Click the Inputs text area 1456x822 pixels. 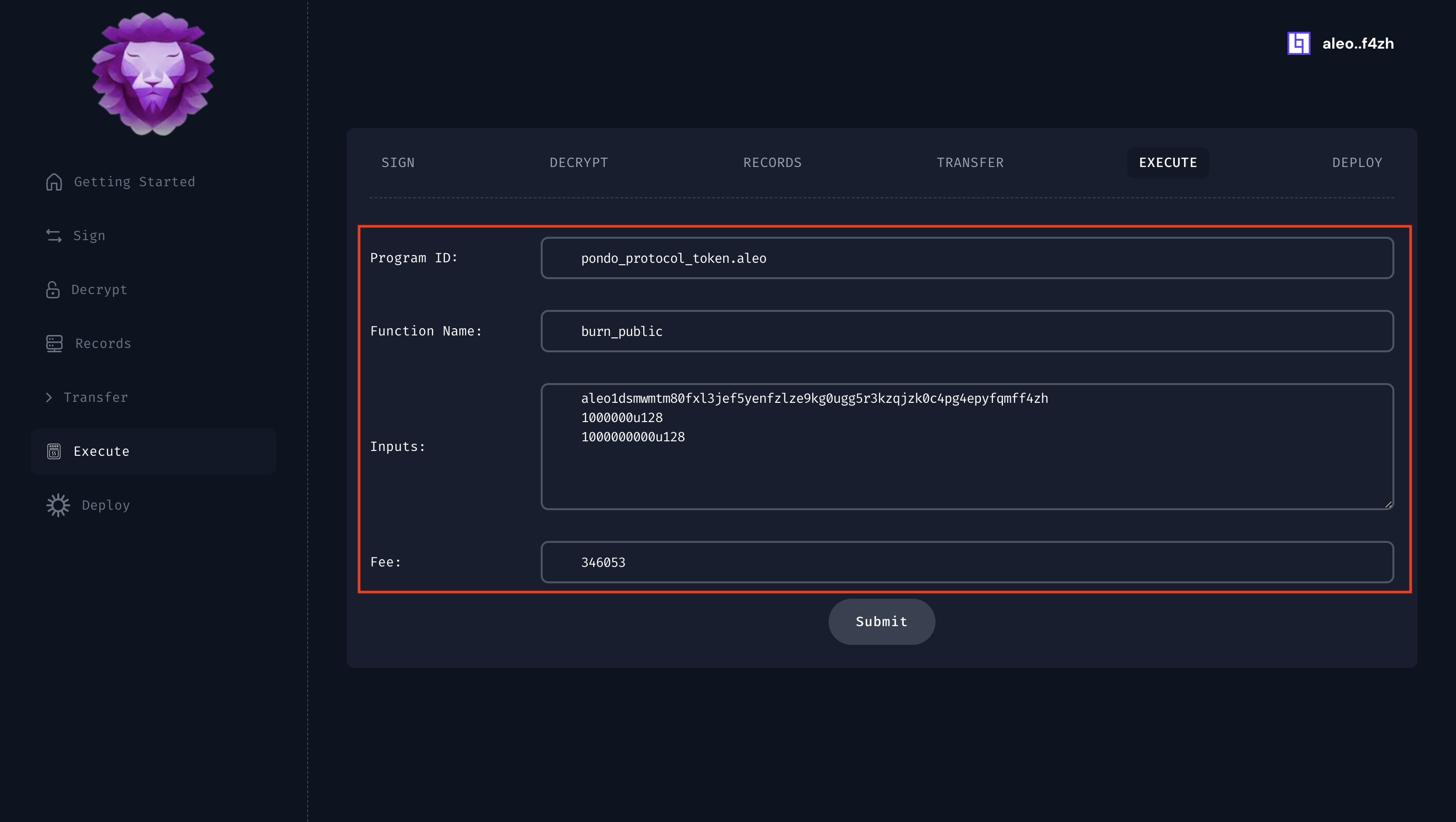point(967,446)
